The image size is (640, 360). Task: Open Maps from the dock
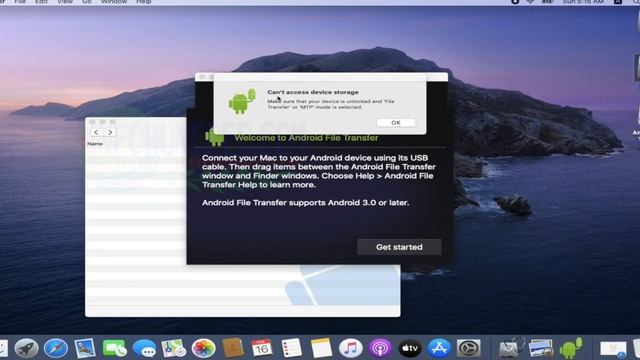[173, 349]
